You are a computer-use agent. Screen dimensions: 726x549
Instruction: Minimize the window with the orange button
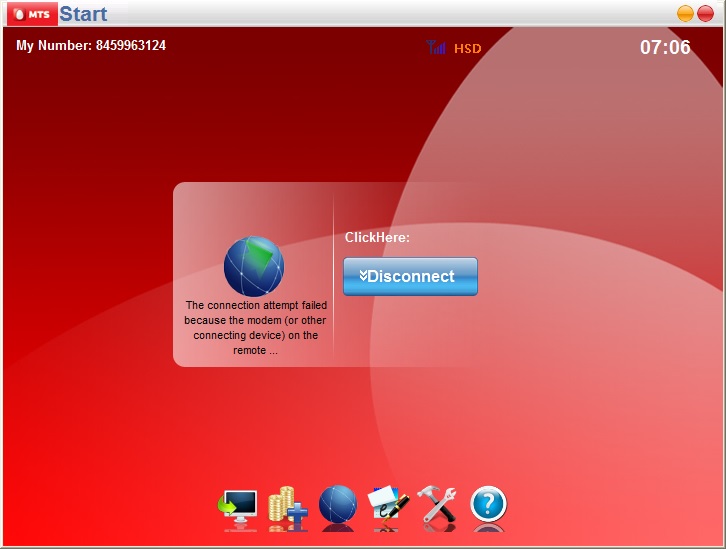685,13
